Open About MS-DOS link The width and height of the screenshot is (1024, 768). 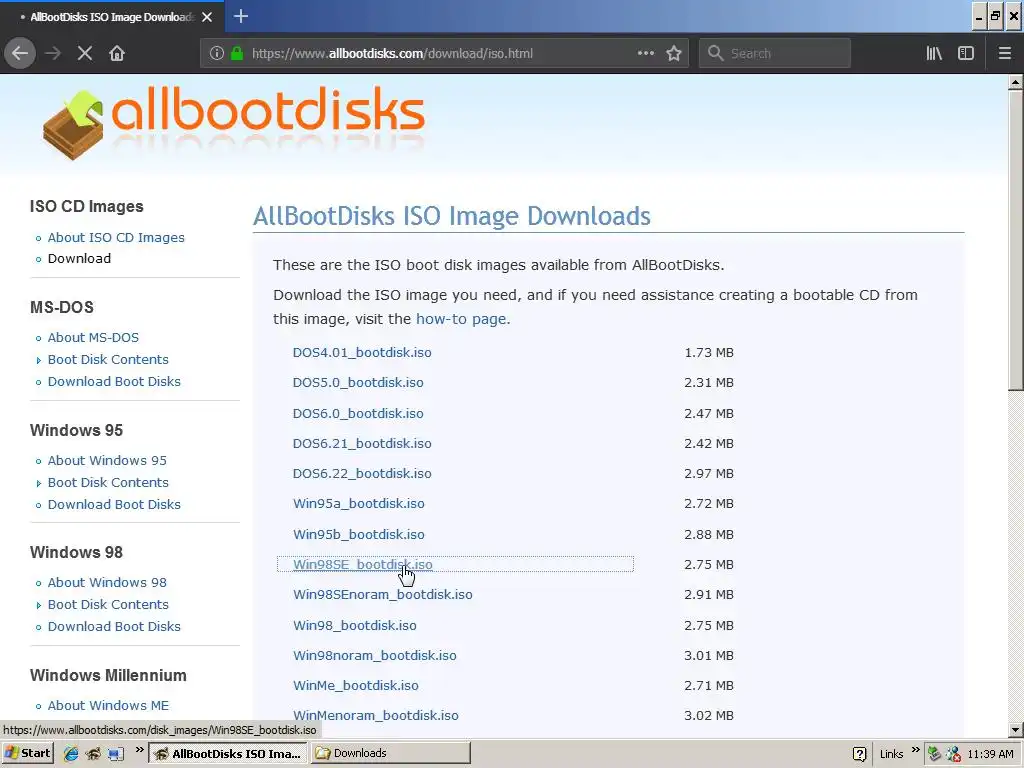pyautogui.click(x=93, y=338)
